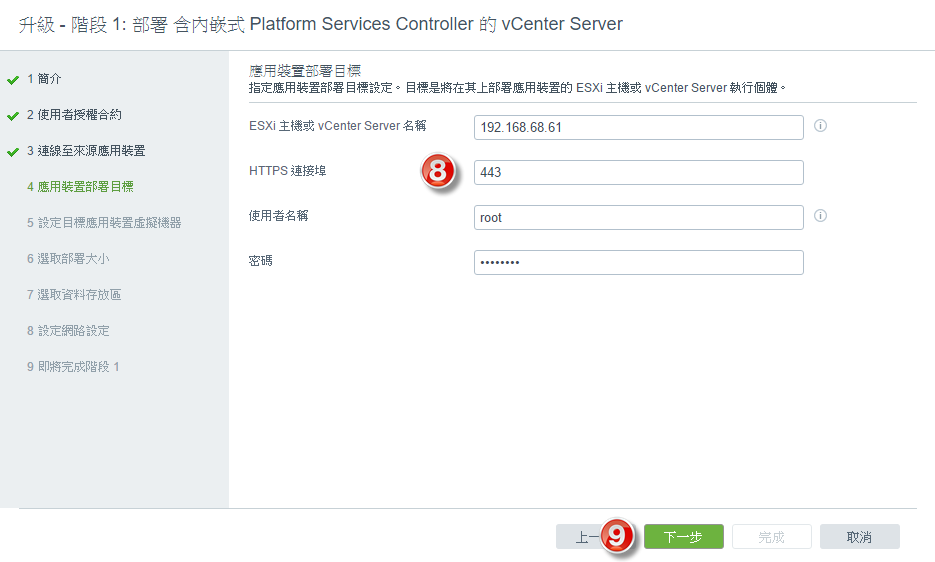
Task: Go to step 3 連線至來源應用裝置
Action: 86,151
